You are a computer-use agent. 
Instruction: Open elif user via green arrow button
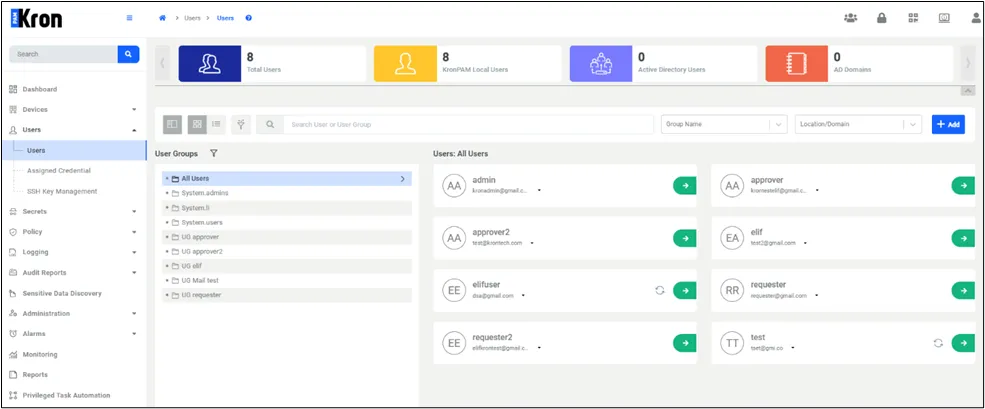964,238
